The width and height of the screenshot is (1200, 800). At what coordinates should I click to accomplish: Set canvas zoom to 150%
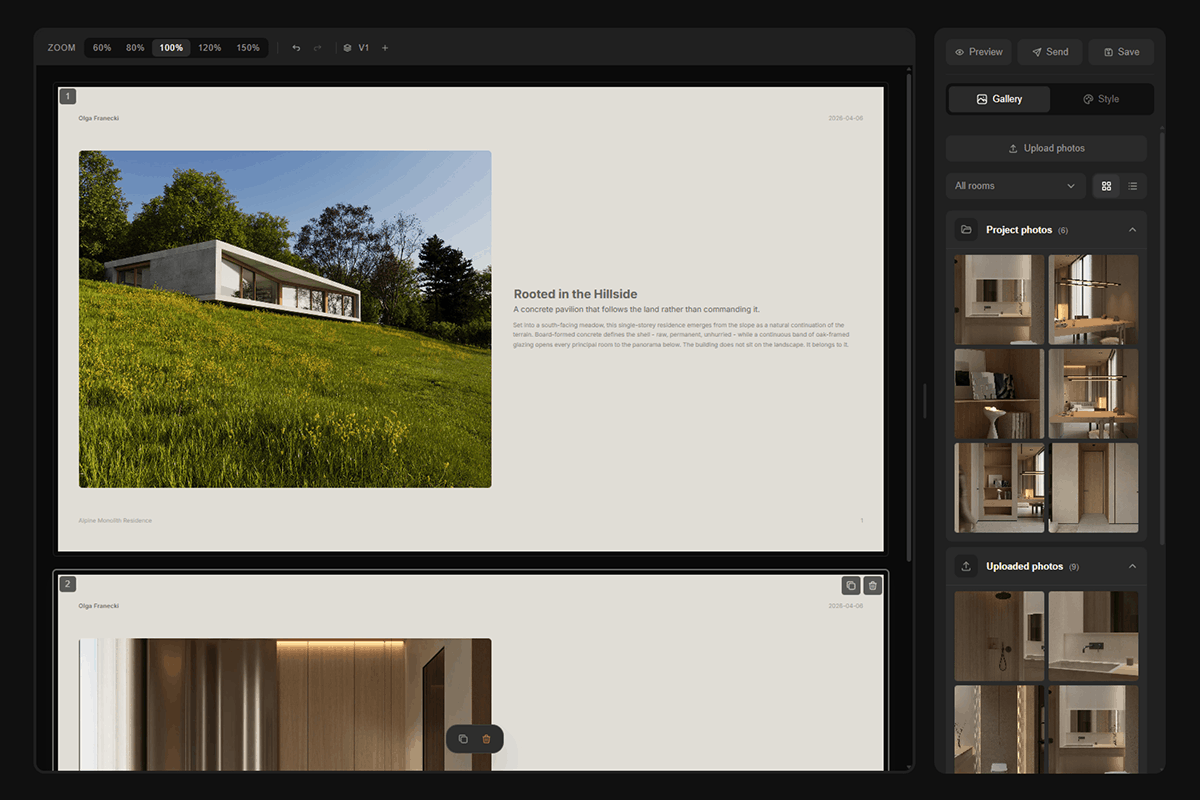(246, 47)
